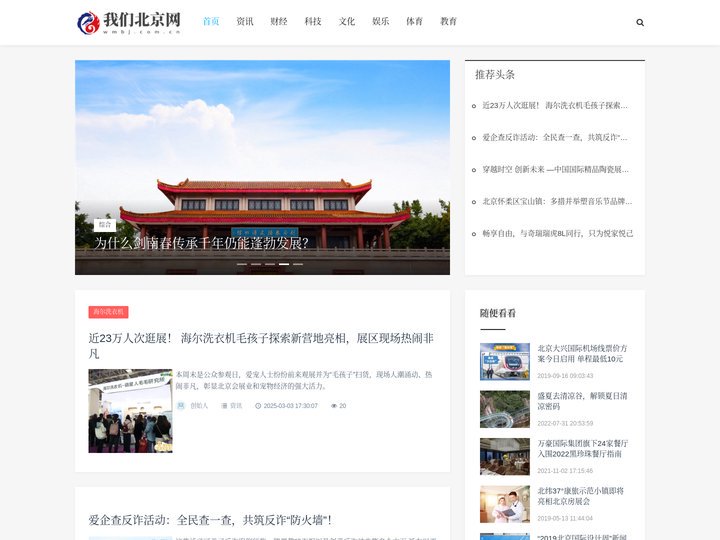Viewport: 720px width, 540px height.
Task: Go to the 首页 nav tab
Action: point(211,21)
